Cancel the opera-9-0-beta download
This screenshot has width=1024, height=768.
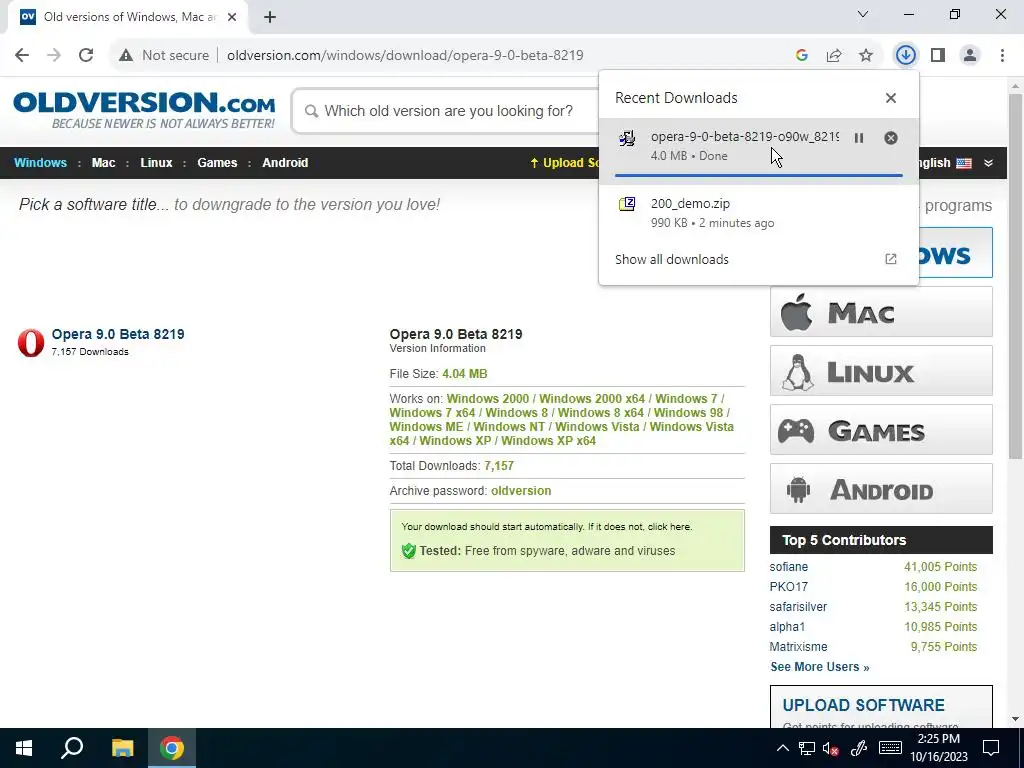click(891, 138)
